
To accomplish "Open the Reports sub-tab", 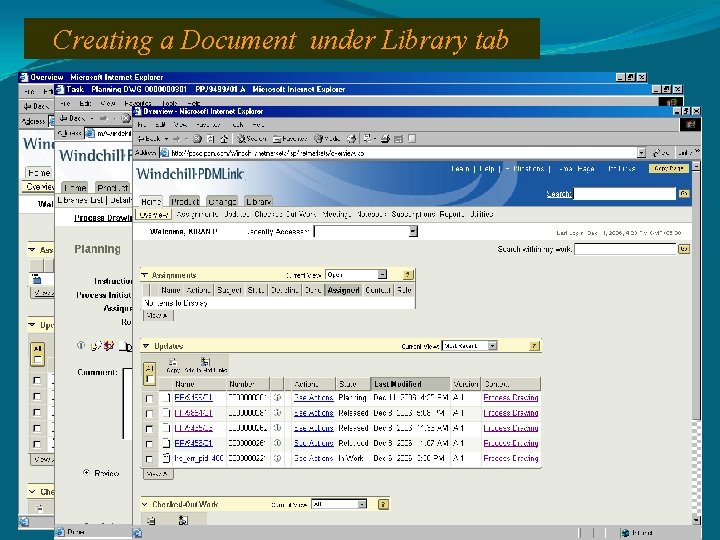I will pyautogui.click(x=452, y=214).
